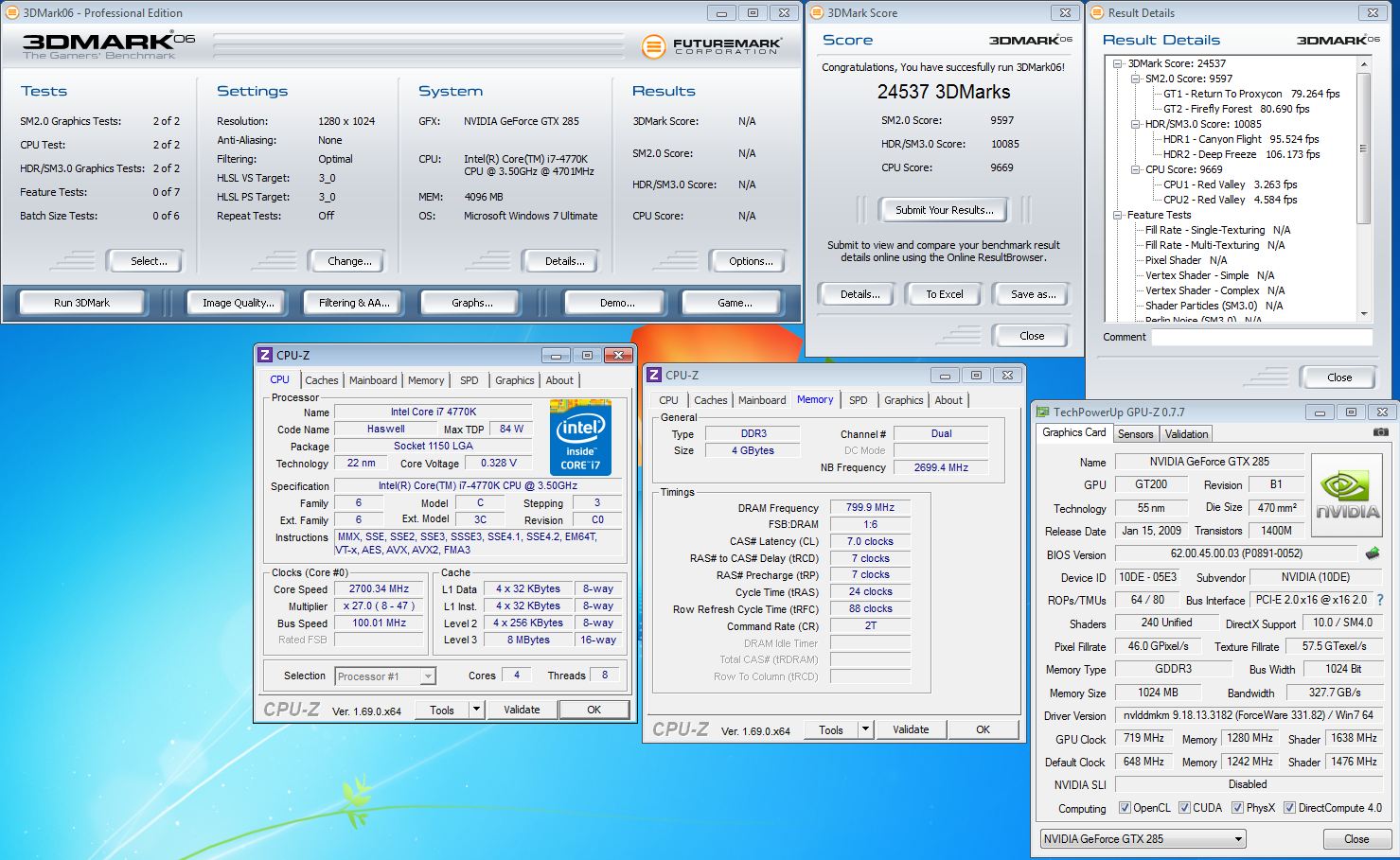Collapse HDR/SM3.0 Score: 10085 node

click(1136, 124)
